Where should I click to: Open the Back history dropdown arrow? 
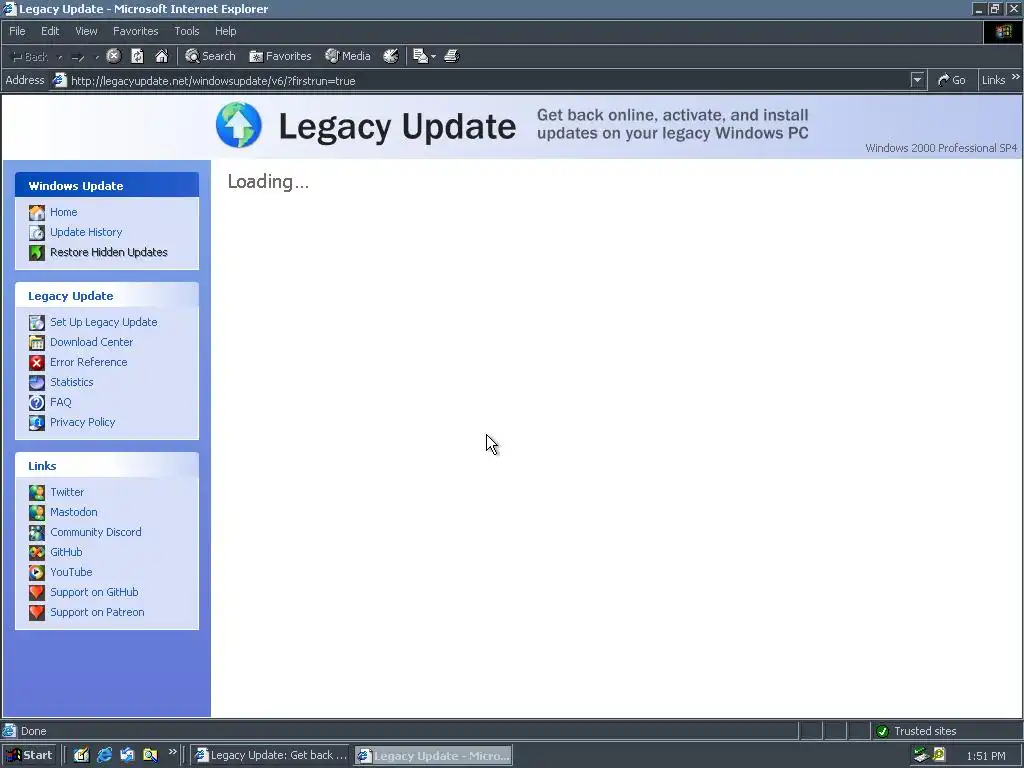click(60, 57)
